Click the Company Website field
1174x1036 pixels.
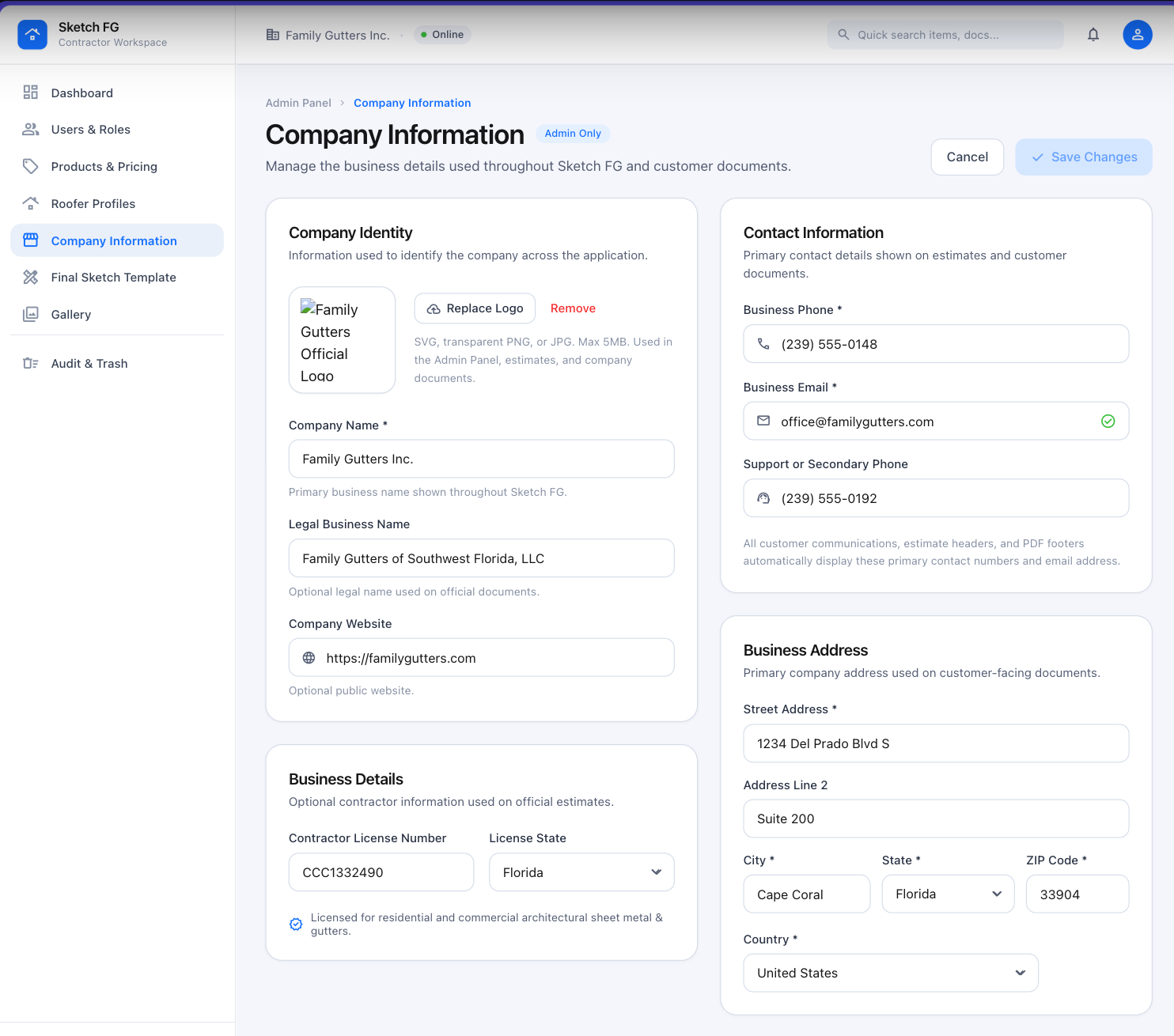tap(481, 658)
